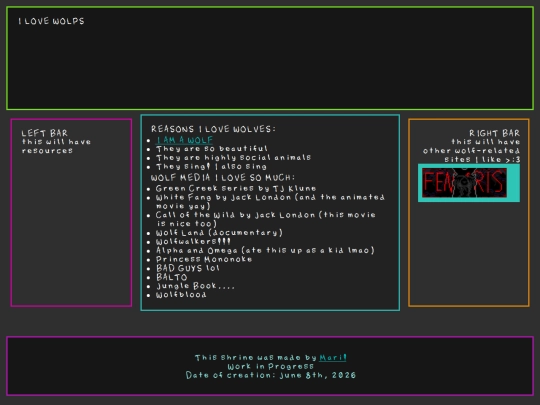This screenshot has height=405, width=540.
Task: Click the 'RIGHT BAR' heading
Action: [x=495, y=133]
